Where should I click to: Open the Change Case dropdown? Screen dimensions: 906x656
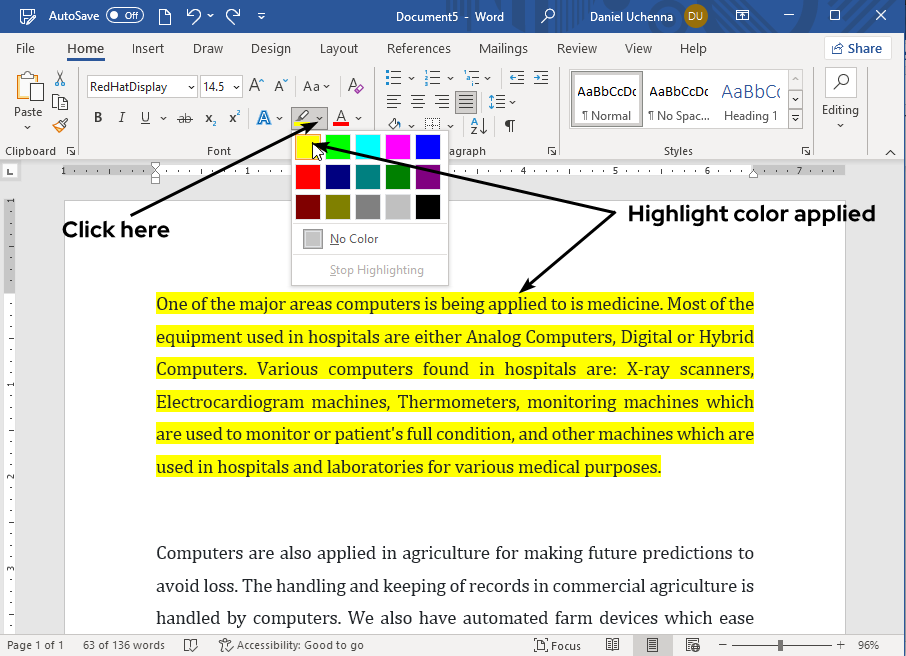pos(316,87)
